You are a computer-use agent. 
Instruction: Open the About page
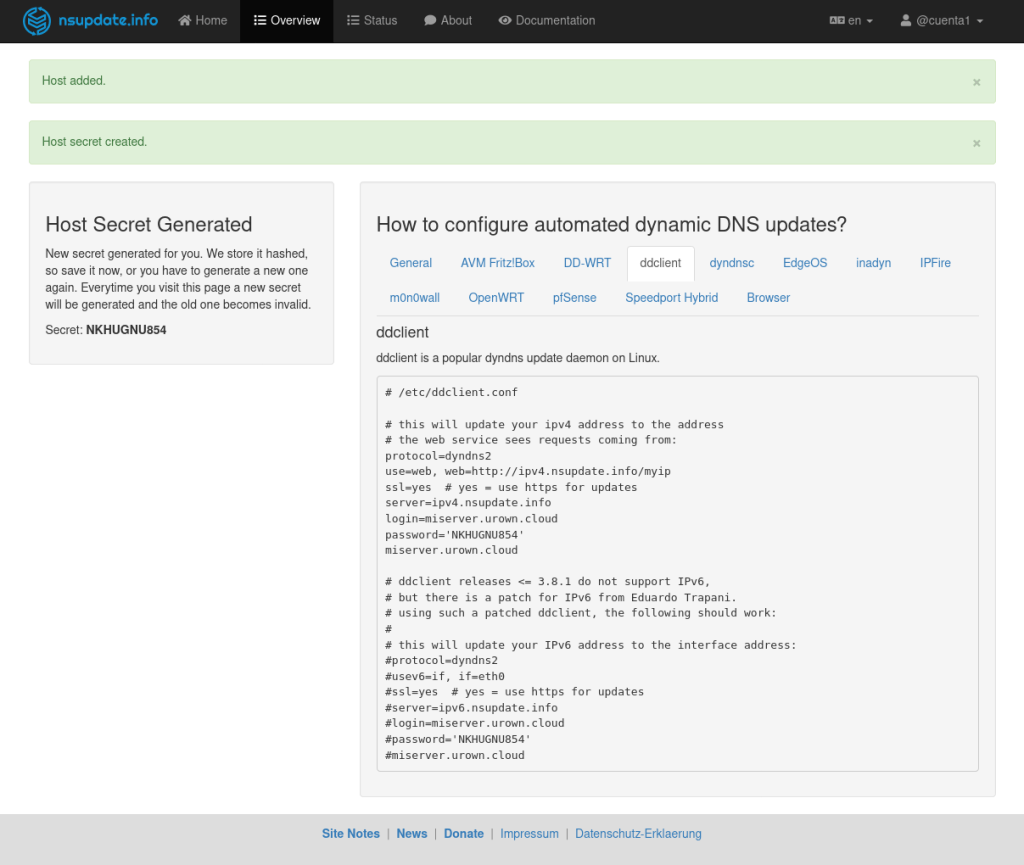tap(448, 21)
